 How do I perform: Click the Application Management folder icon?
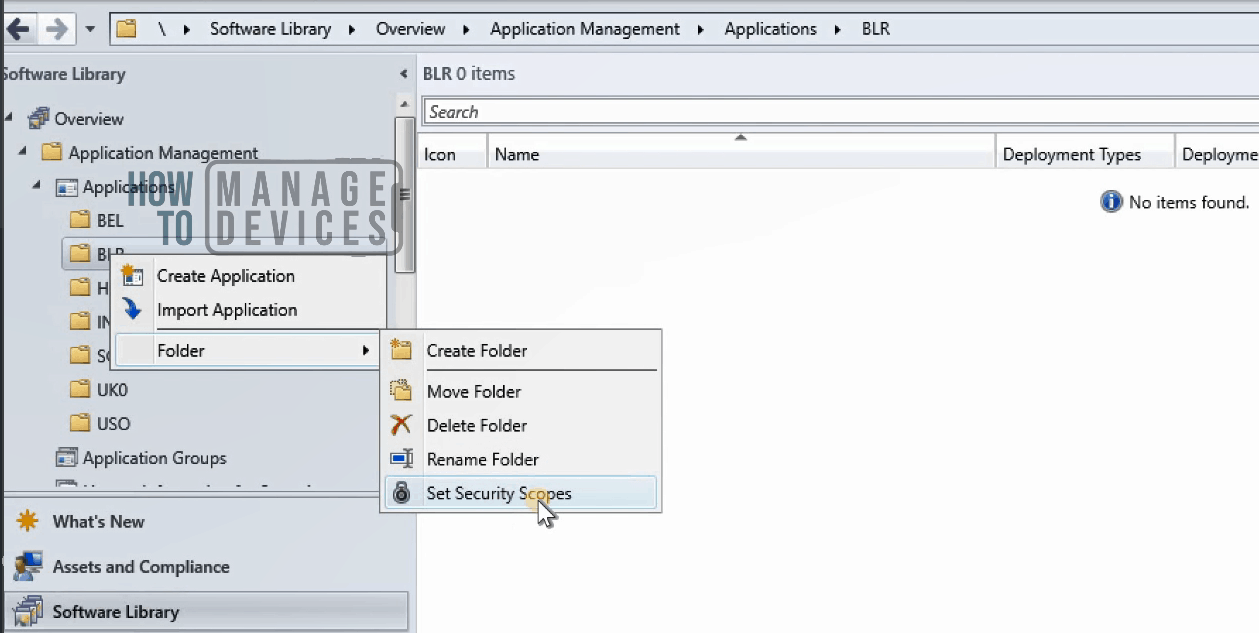[x=51, y=152]
